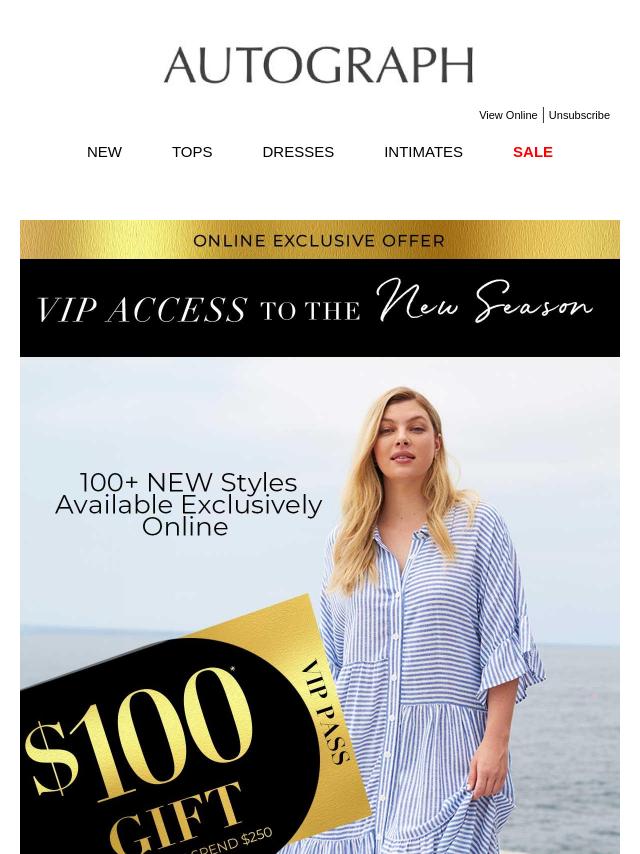This screenshot has height=854, width=640.
Task: Browse the INTIMATES section
Action: click(x=423, y=152)
